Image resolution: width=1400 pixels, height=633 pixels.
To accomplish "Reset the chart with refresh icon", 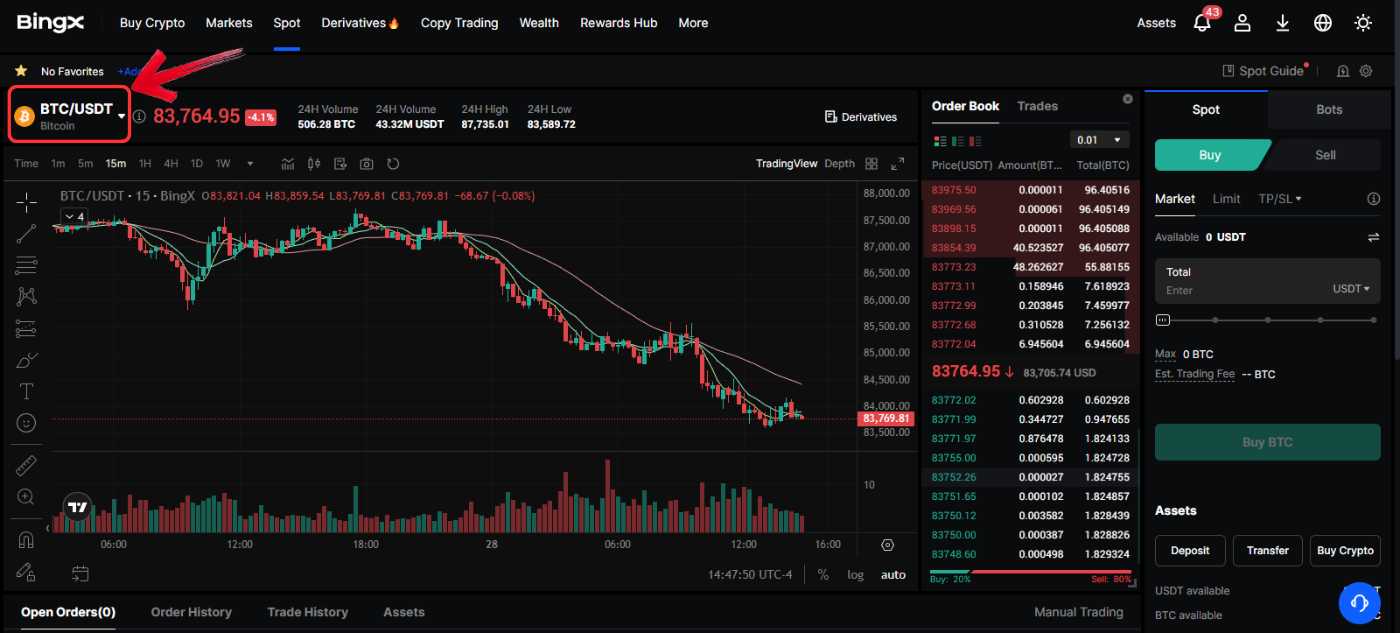I will point(393,163).
